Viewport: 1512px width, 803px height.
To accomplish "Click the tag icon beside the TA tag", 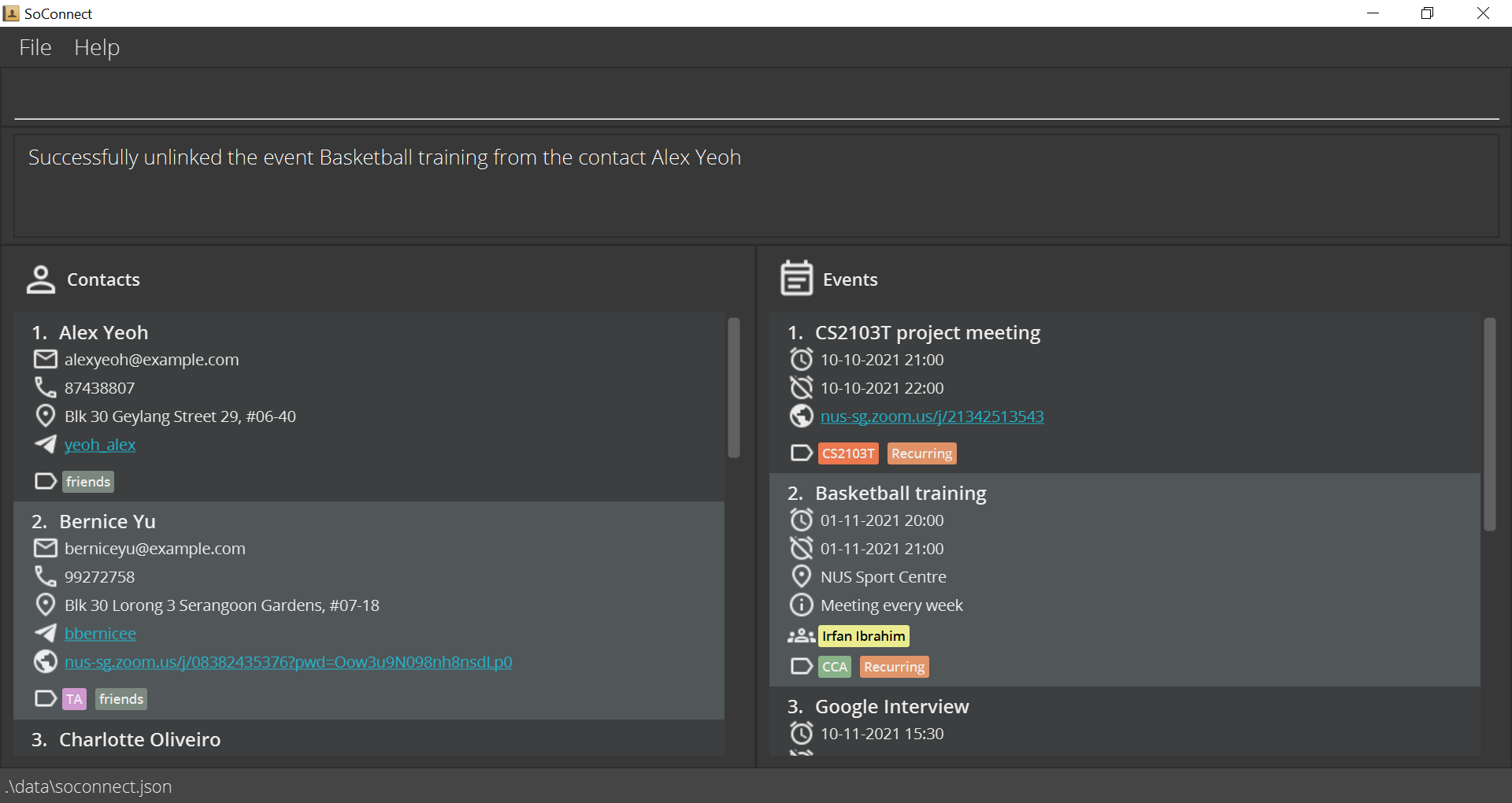I will click(46, 698).
